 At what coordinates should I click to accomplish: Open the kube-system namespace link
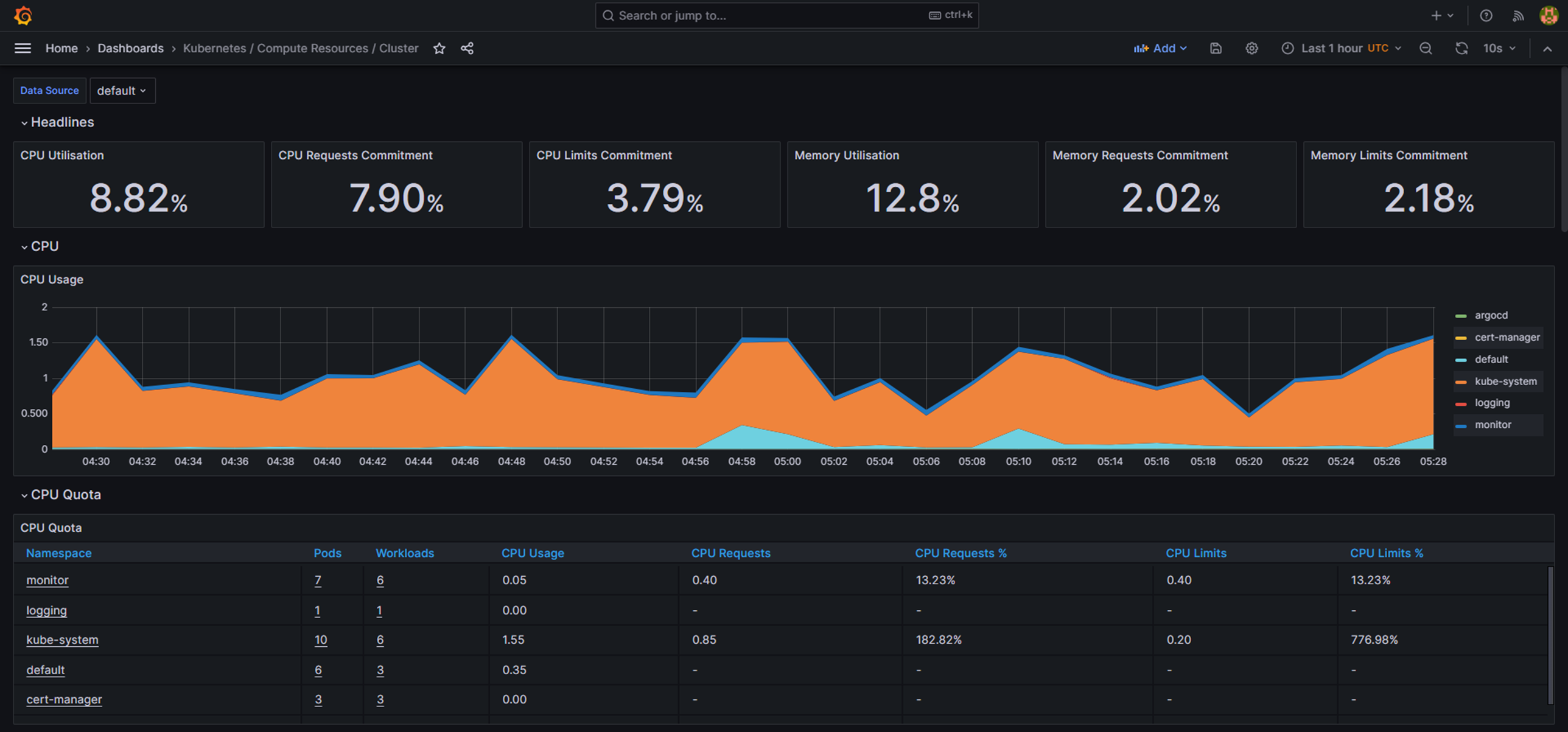pyautogui.click(x=62, y=640)
